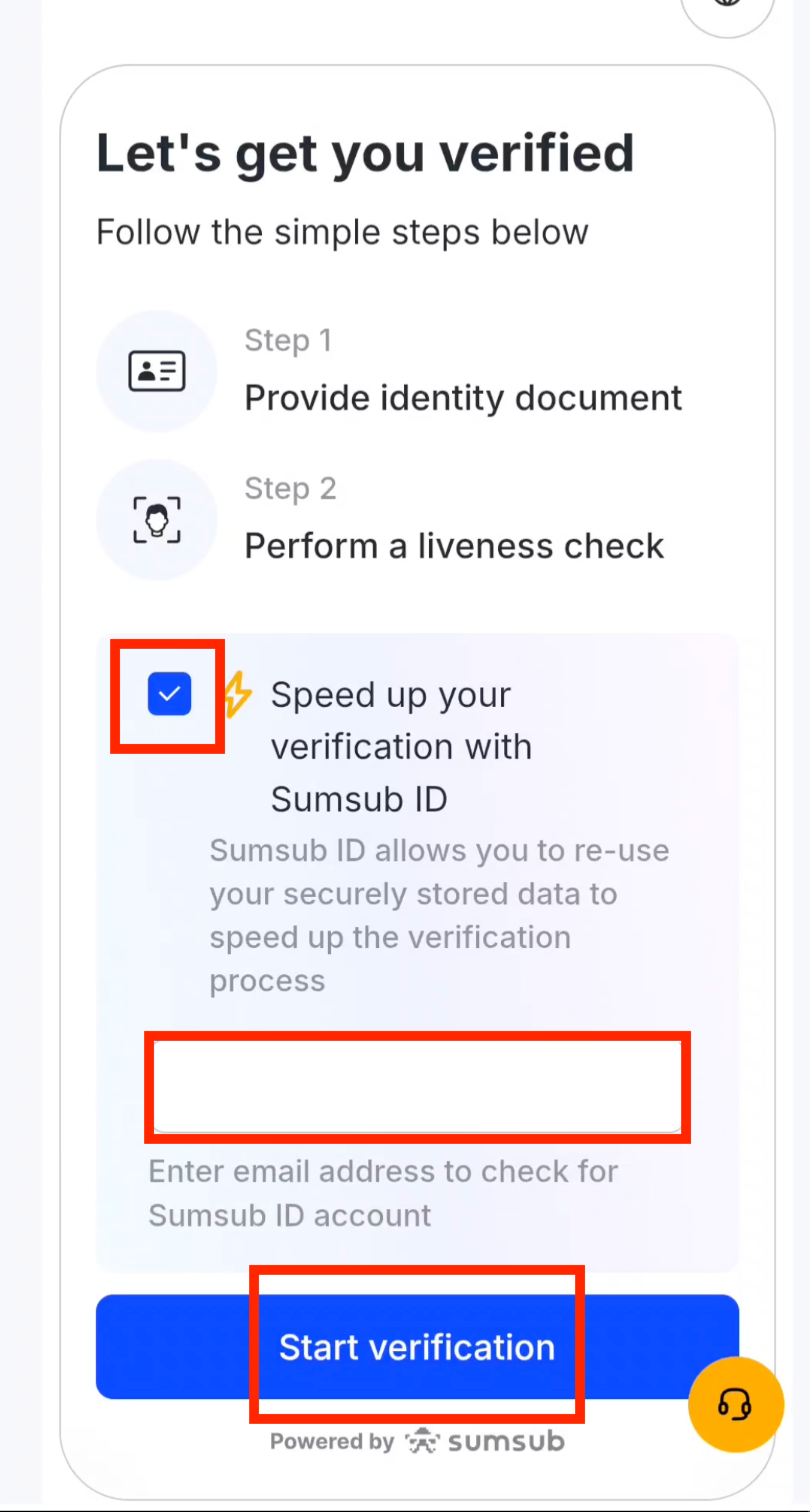Click the Let's get you verified heading
The image size is (810, 1512).
coord(365,152)
